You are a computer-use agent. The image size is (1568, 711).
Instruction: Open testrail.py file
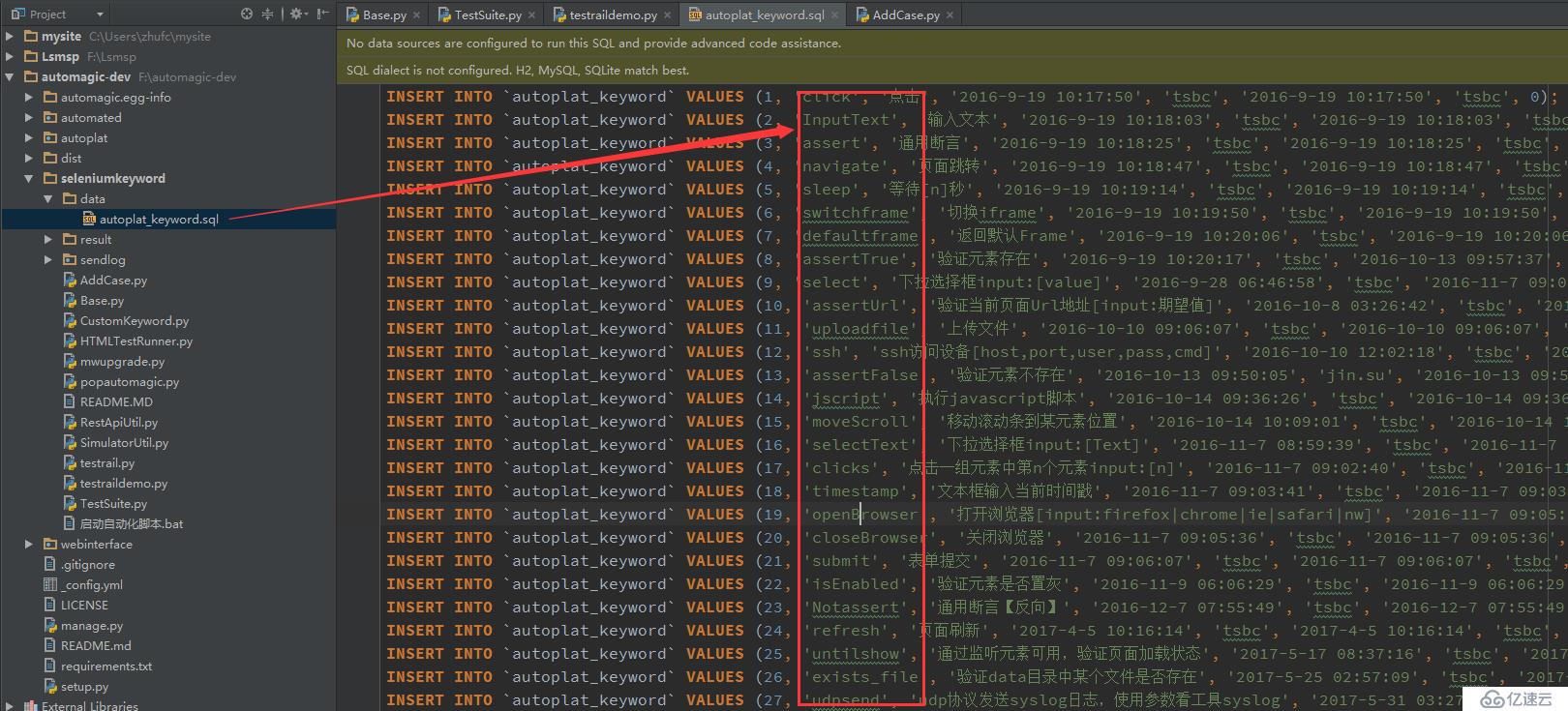coord(106,462)
